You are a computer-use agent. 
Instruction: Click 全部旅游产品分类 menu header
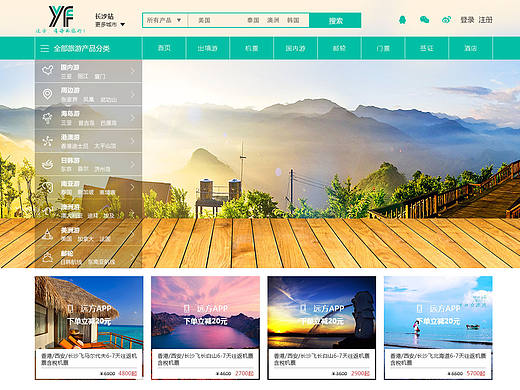[82, 49]
